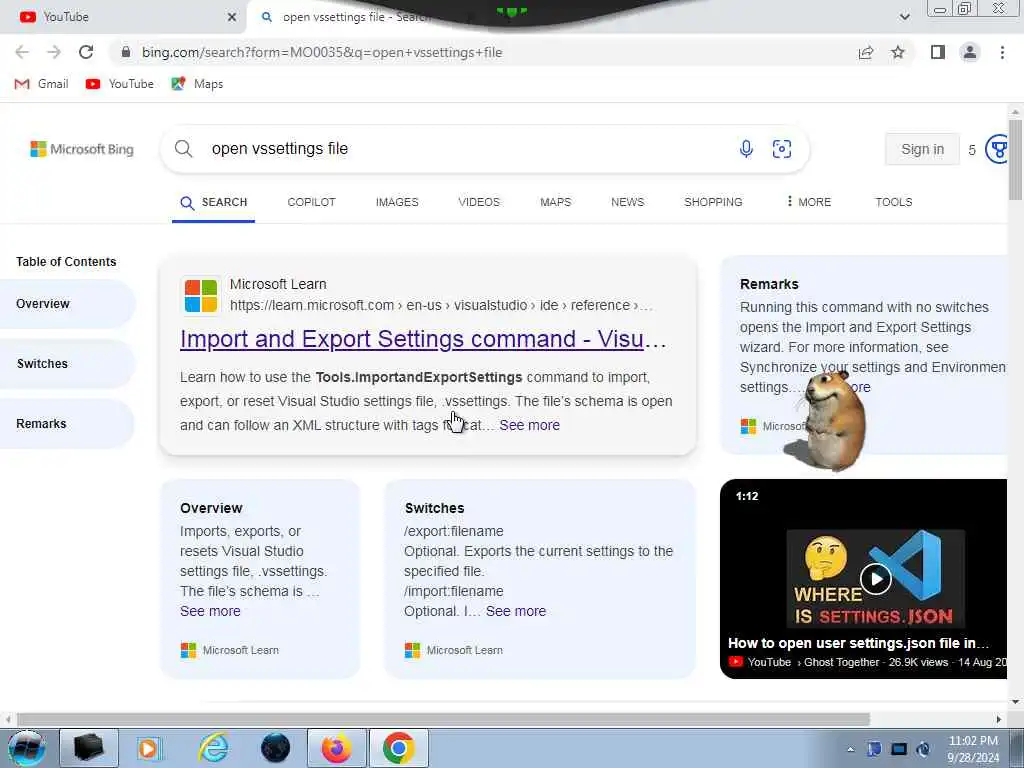Click the Sign in button
Screen dimensions: 1024x768
coord(922,149)
